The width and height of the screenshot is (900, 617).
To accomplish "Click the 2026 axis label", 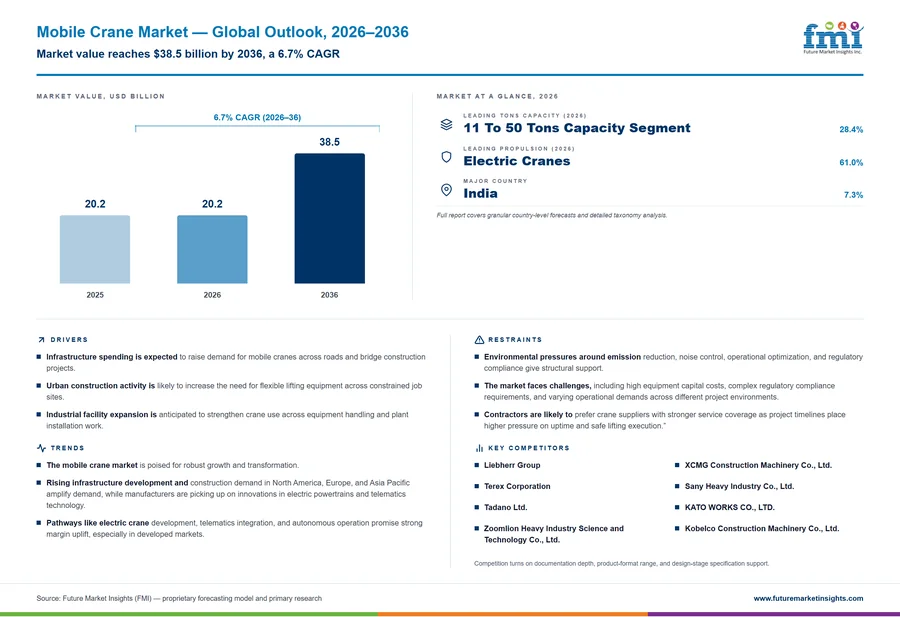I will pyautogui.click(x=212, y=294).
